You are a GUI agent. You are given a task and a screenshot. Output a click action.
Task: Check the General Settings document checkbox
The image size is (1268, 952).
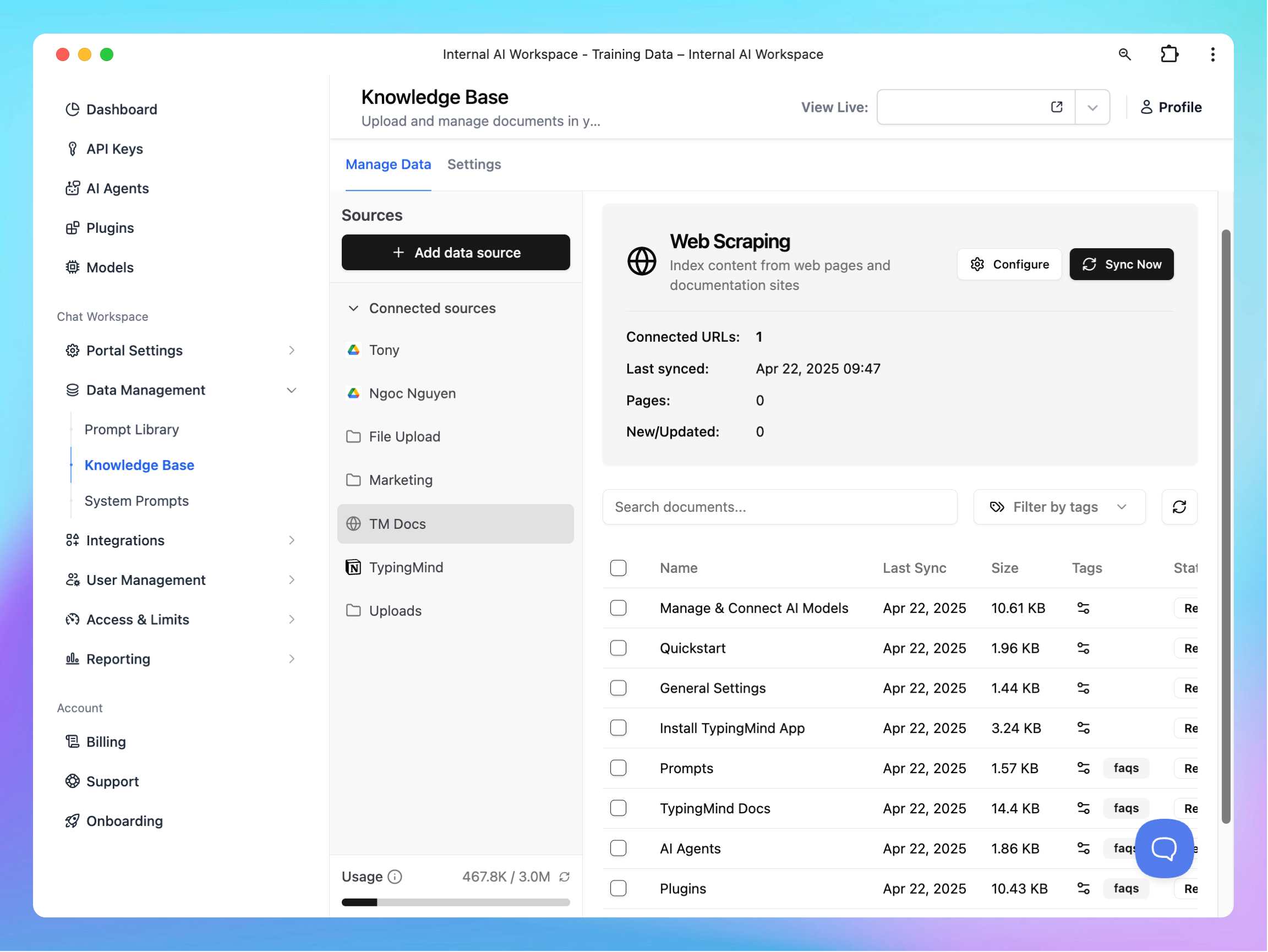pyautogui.click(x=618, y=688)
